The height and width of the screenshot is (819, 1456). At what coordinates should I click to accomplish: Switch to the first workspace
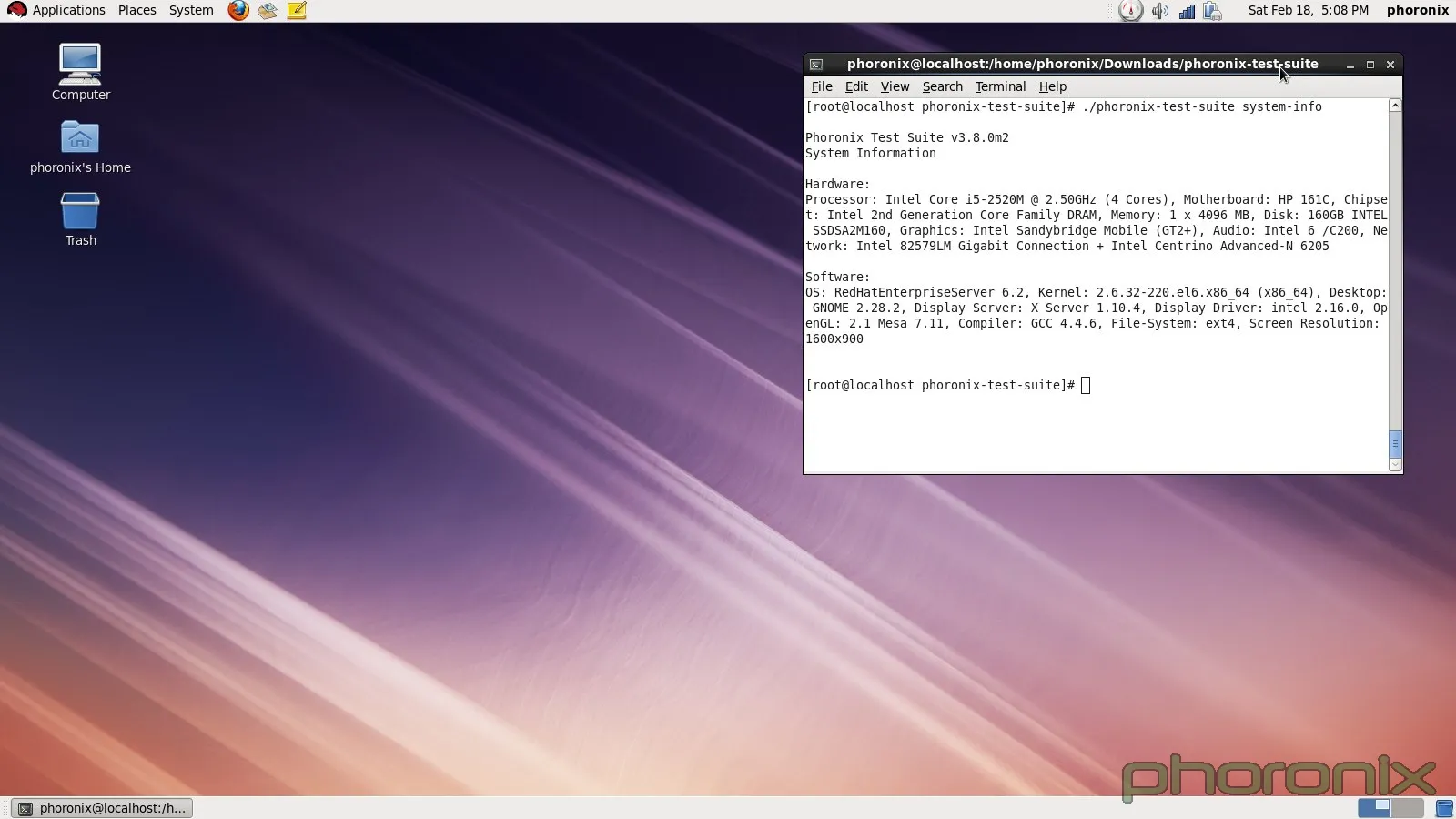click(1374, 808)
